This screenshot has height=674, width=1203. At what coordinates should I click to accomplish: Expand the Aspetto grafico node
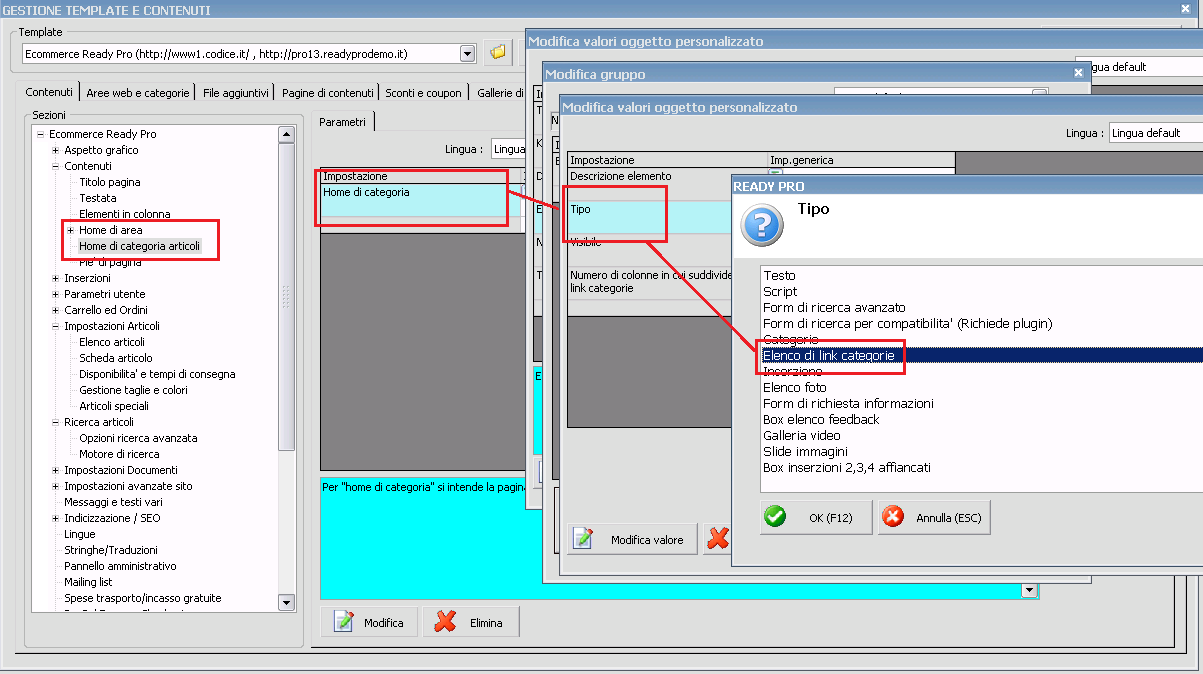coord(55,150)
